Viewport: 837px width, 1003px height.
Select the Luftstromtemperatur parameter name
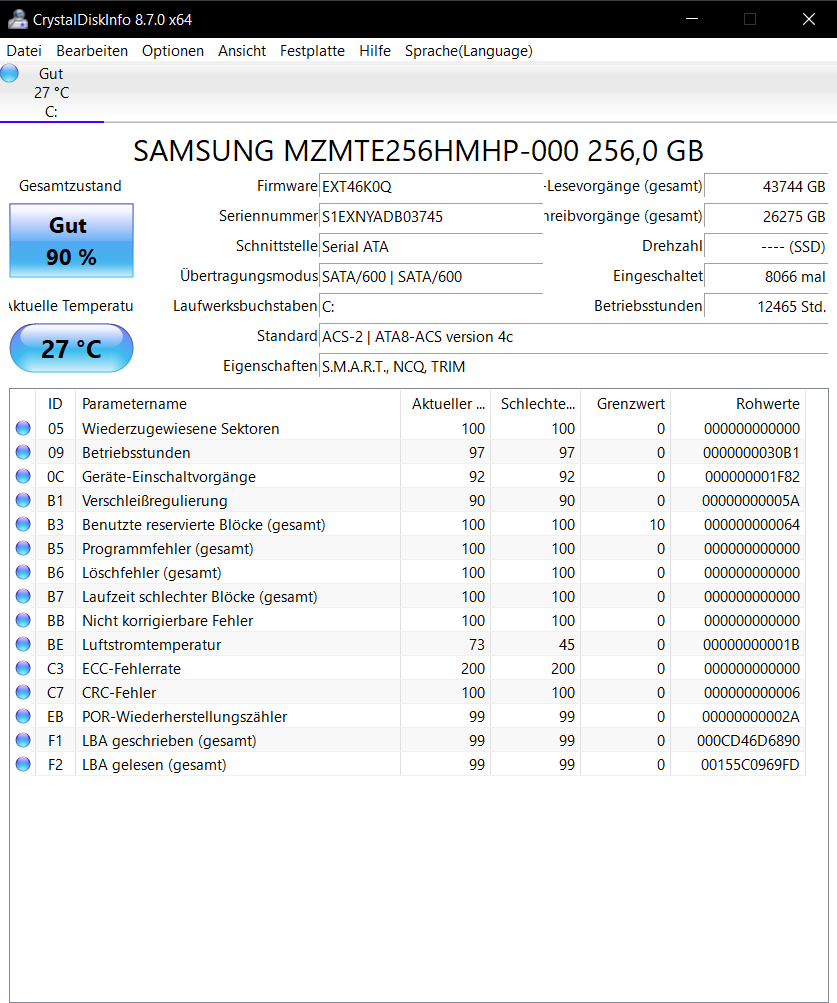pos(152,645)
